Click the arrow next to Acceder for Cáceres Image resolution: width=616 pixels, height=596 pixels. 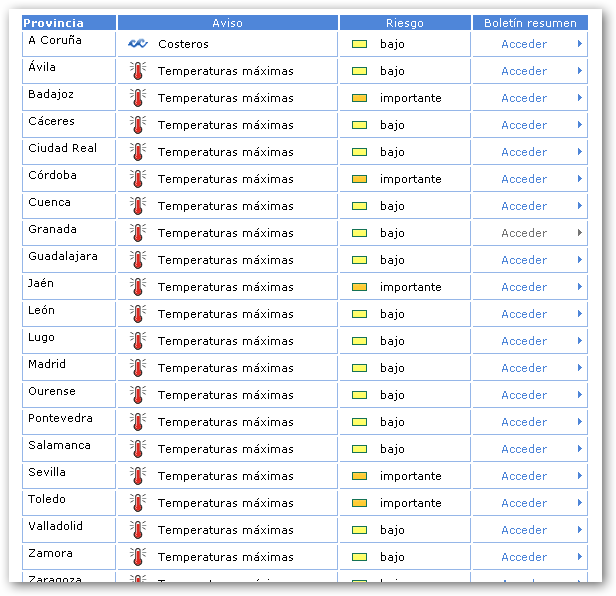click(579, 125)
